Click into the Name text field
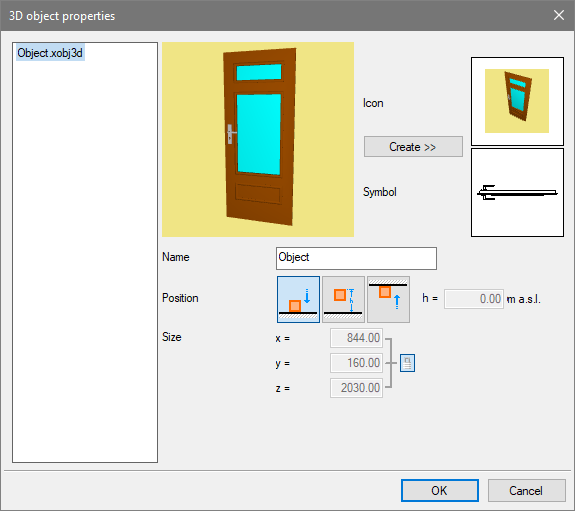575x511 pixels. pos(356,258)
